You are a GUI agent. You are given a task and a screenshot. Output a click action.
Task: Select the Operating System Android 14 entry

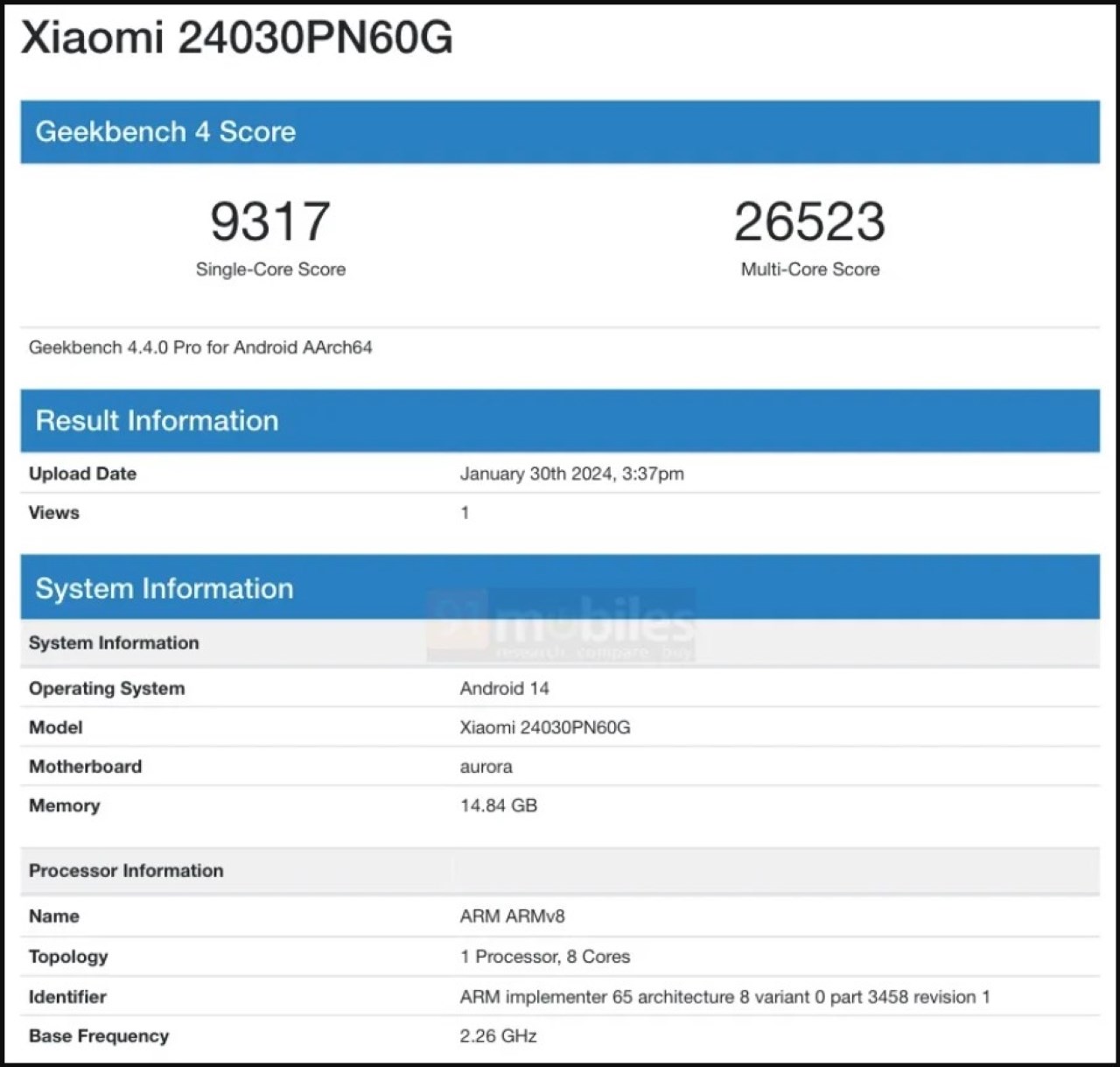click(x=505, y=688)
